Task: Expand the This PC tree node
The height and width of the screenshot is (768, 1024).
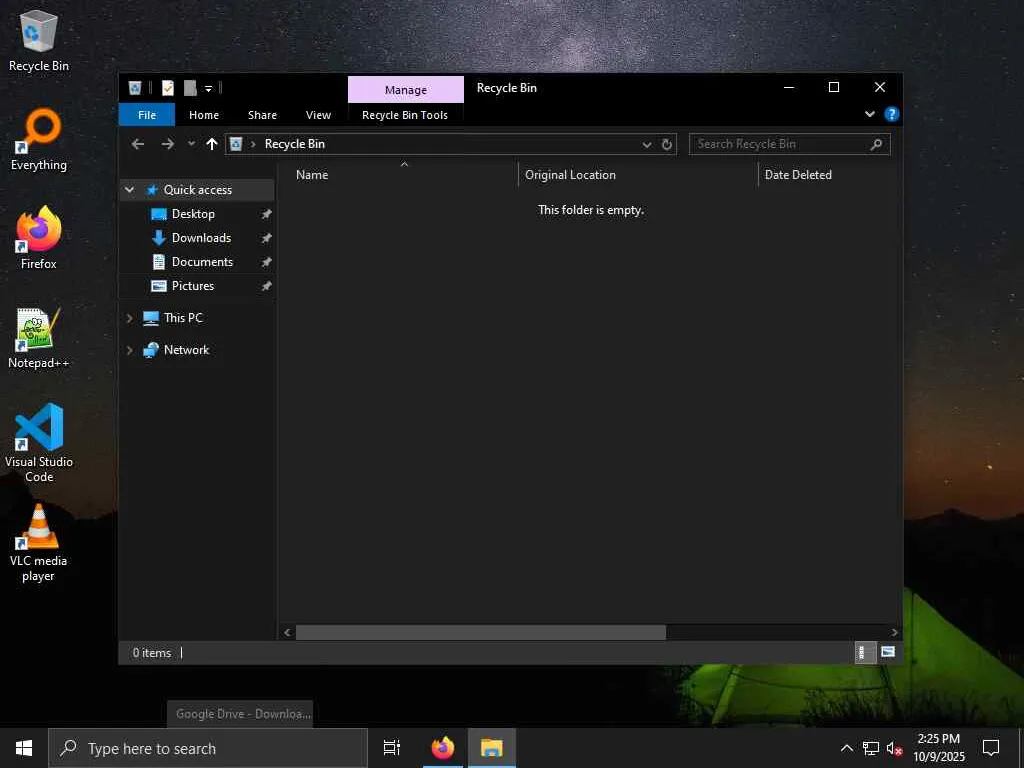Action: click(x=129, y=318)
